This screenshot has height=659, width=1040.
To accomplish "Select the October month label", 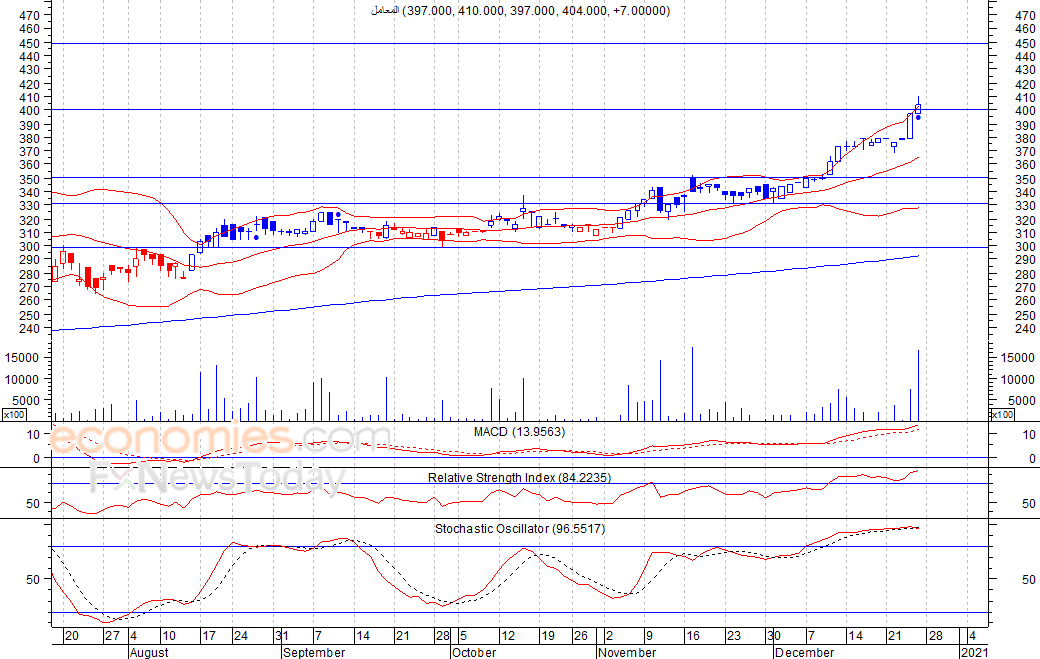I will tap(474, 652).
